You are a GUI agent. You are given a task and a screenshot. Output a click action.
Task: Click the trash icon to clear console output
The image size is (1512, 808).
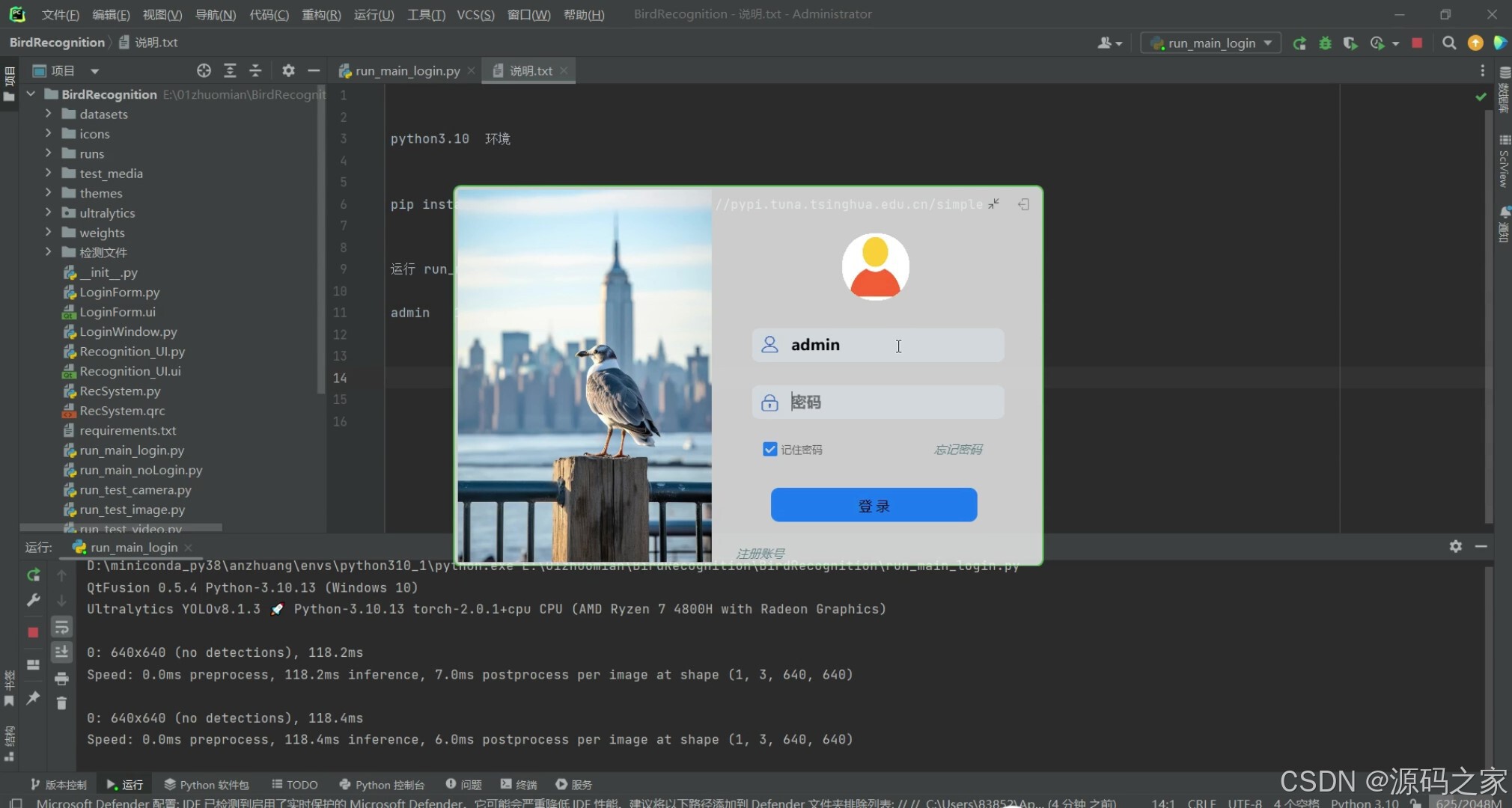coord(61,703)
